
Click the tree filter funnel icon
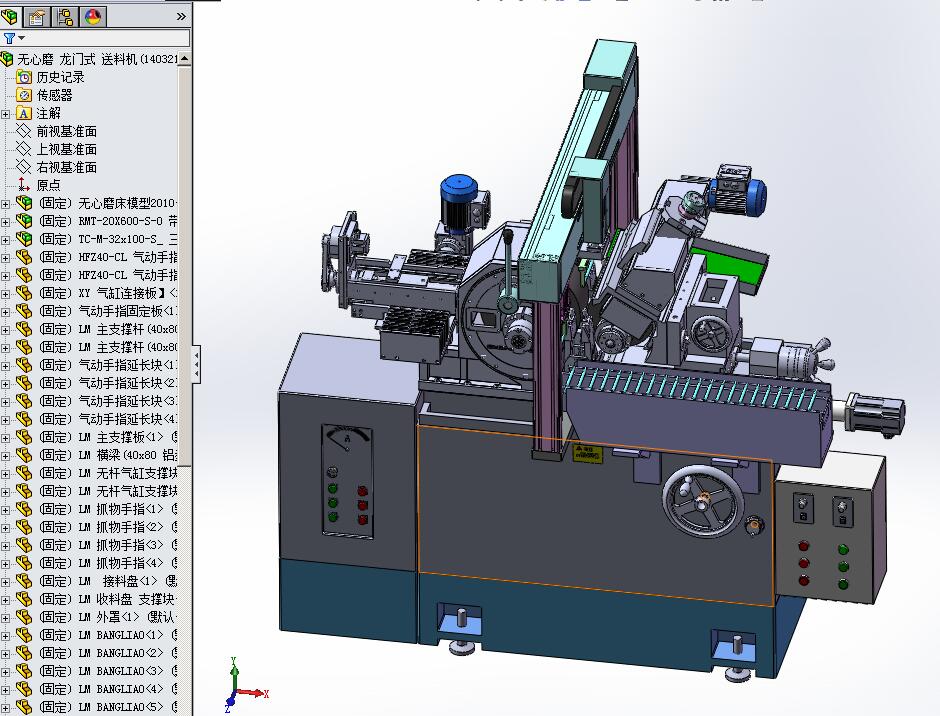tap(9, 38)
